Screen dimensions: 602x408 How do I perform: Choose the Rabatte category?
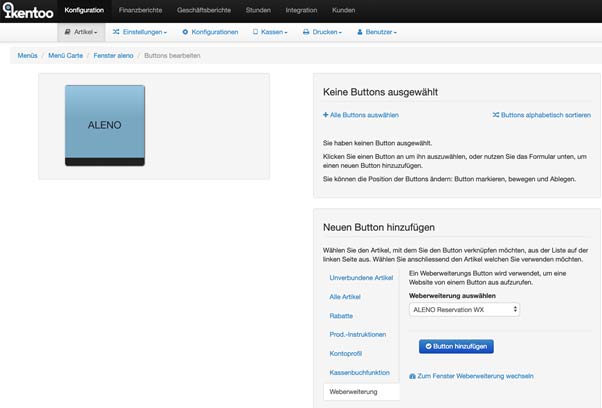[341, 316]
